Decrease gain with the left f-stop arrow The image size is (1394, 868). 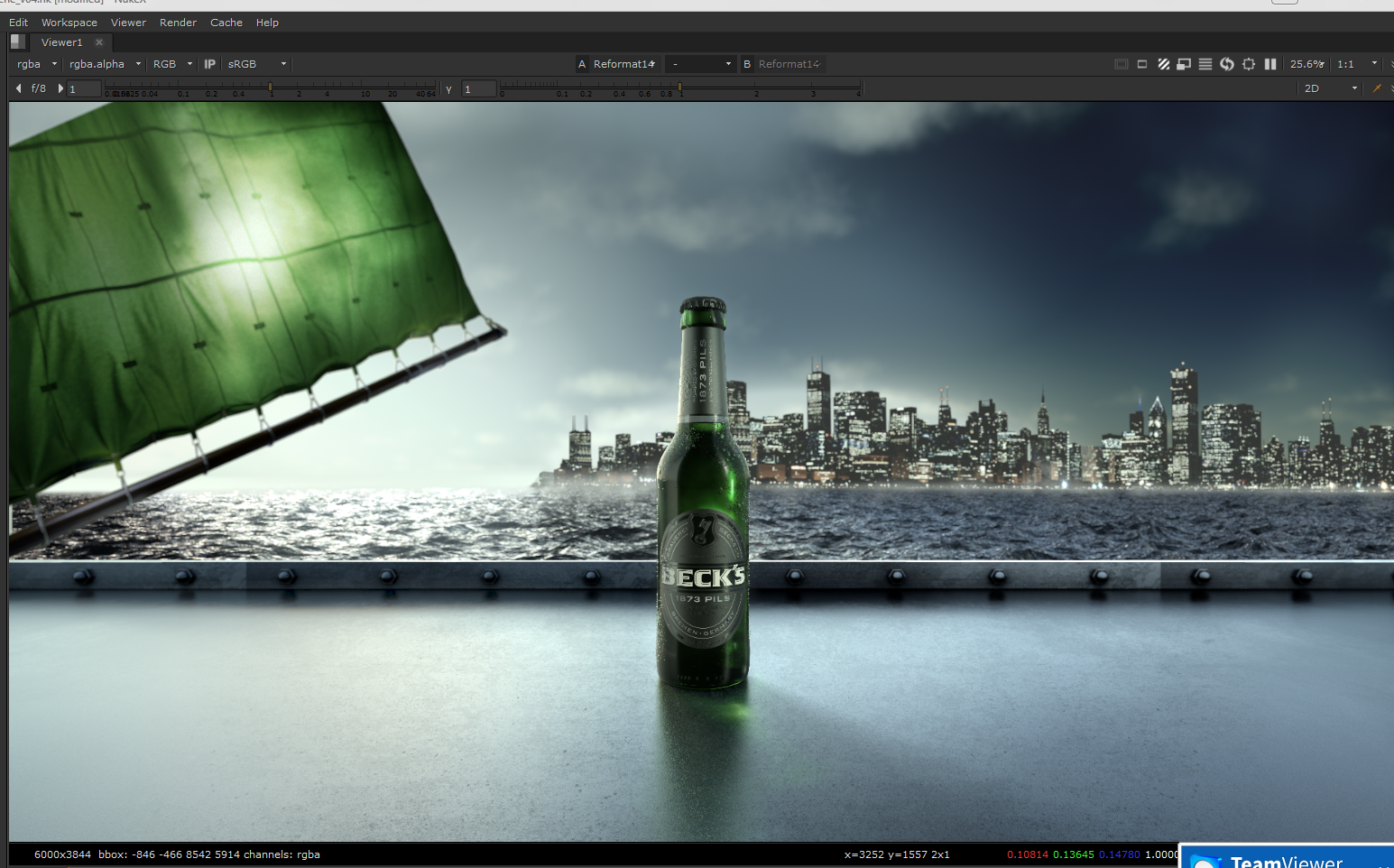coord(19,88)
